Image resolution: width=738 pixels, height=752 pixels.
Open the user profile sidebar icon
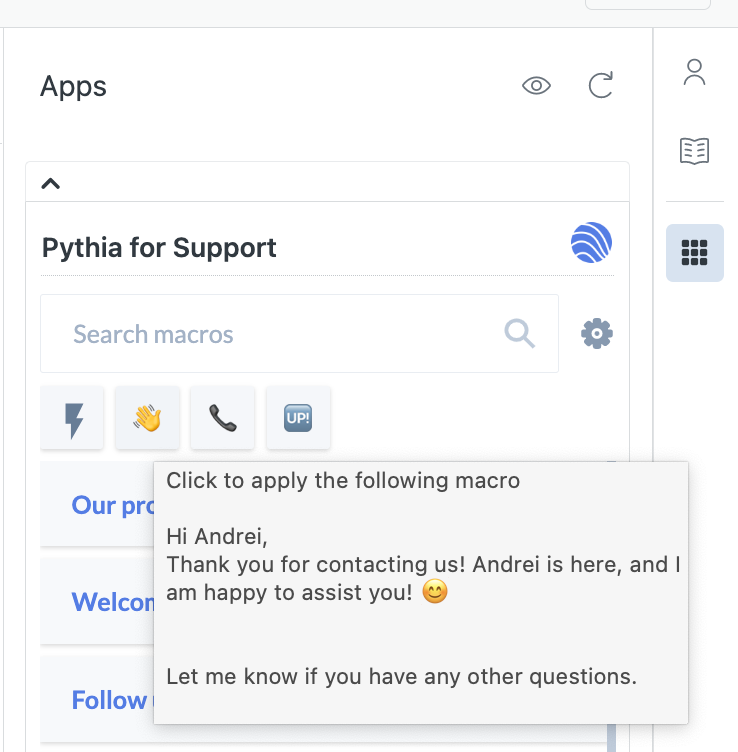(x=694, y=72)
